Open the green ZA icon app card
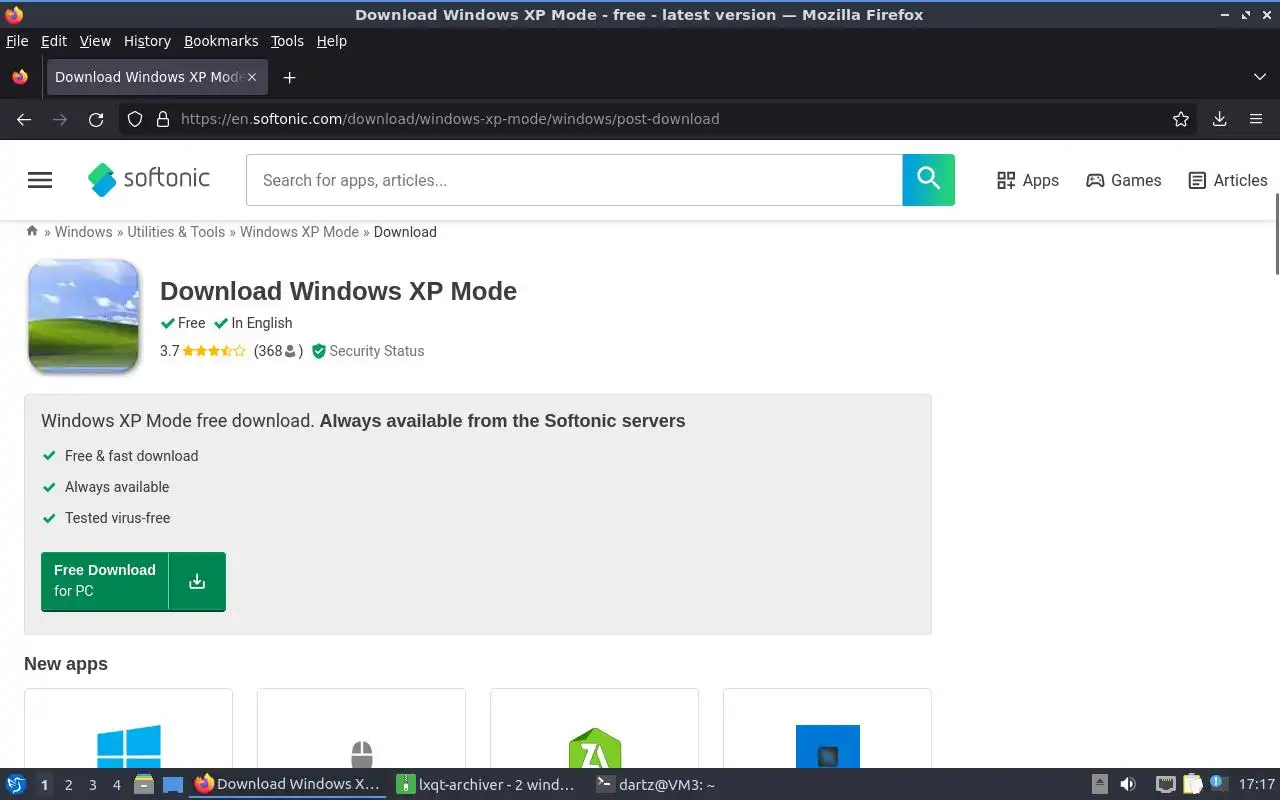The image size is (1280, 800). click(594, 728)
